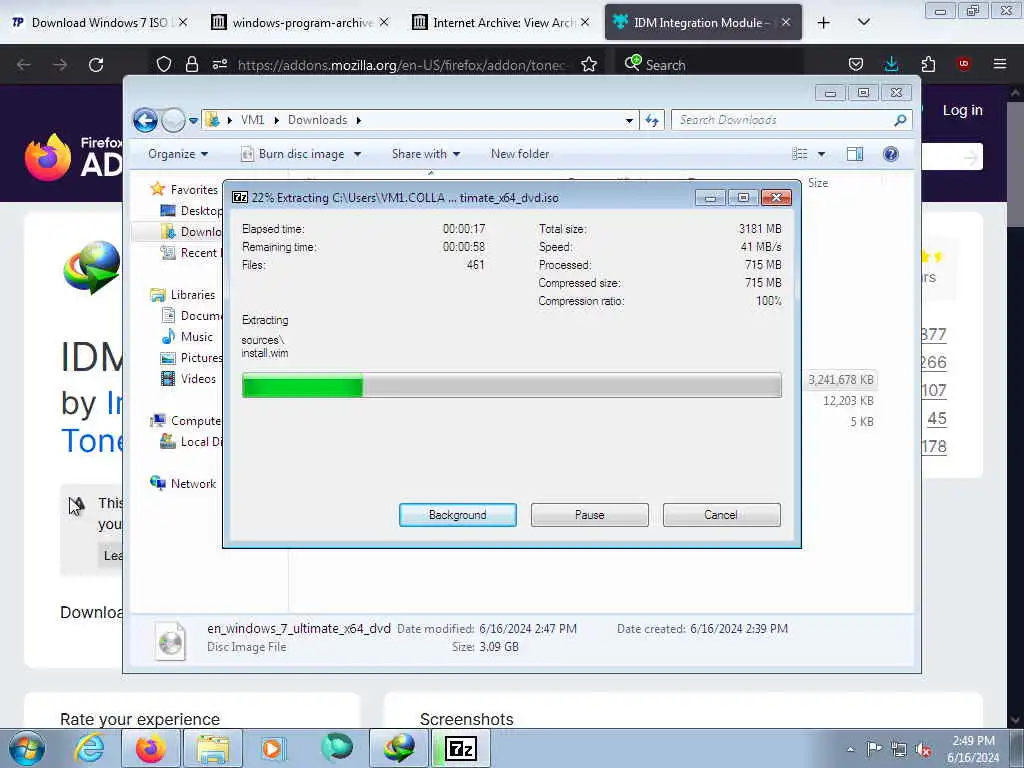The height and width of the screenshot is (768, 1024).
Task: Launch Internet Explorer from taskbar
Action: pyautogui.click(x=89, y=748)
